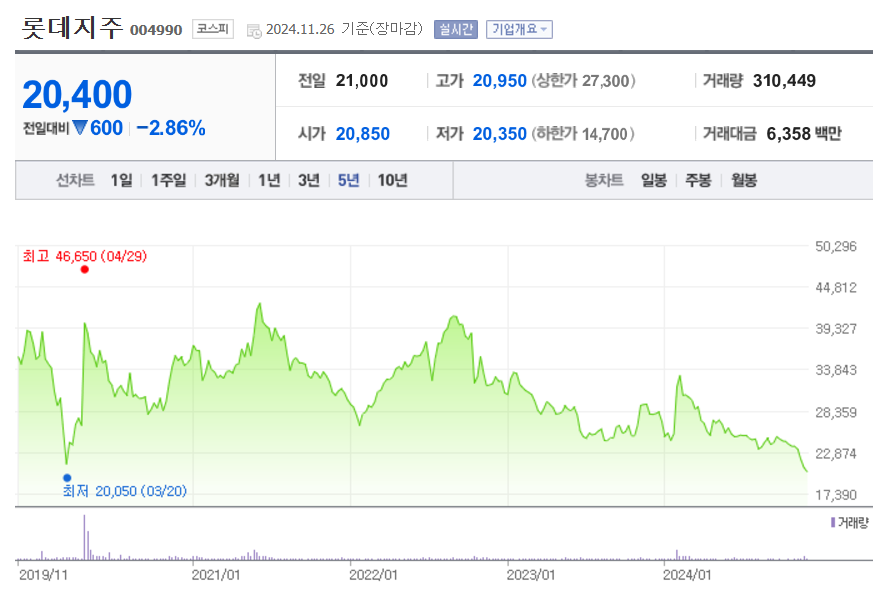Click the 실시간 button
Image resolution: width=873 pixels, height=590 pixels.
tap(455, 29)
